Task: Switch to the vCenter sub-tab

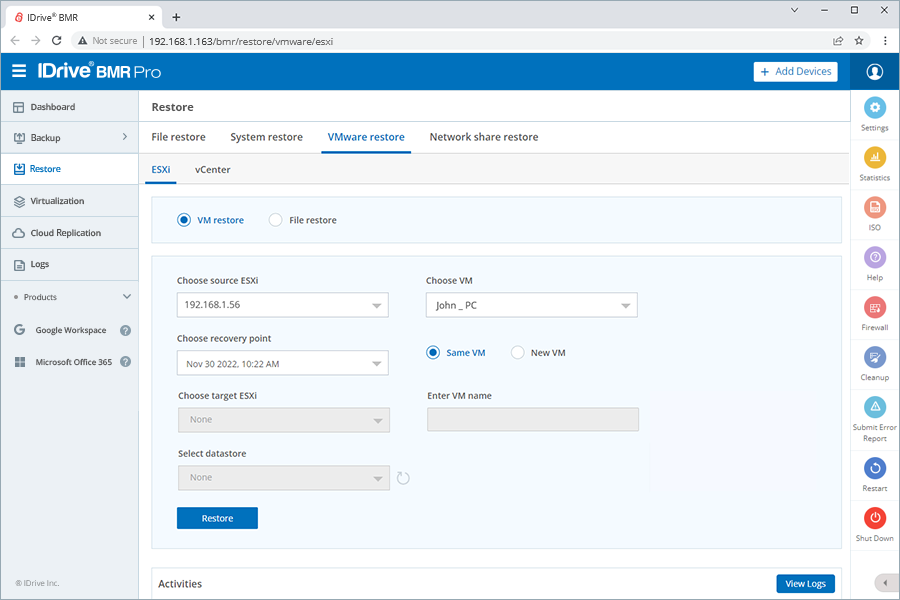Action: [x=212, y=169]
